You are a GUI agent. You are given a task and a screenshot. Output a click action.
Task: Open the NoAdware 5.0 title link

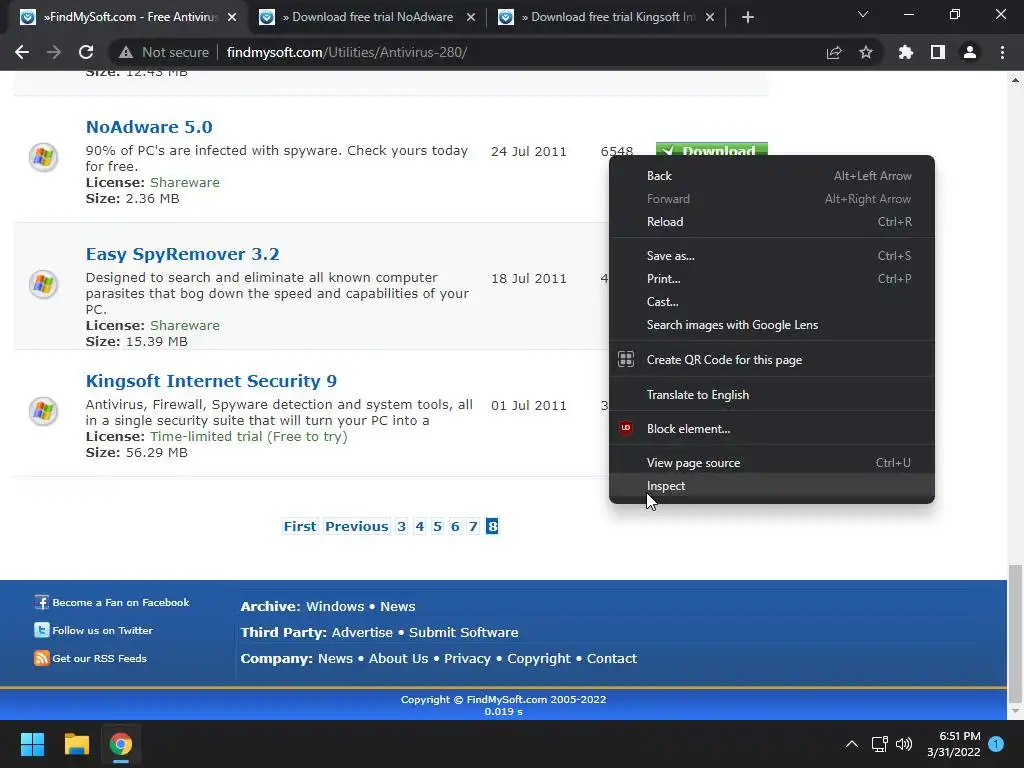pyautogui.click(x=149, y=127)
